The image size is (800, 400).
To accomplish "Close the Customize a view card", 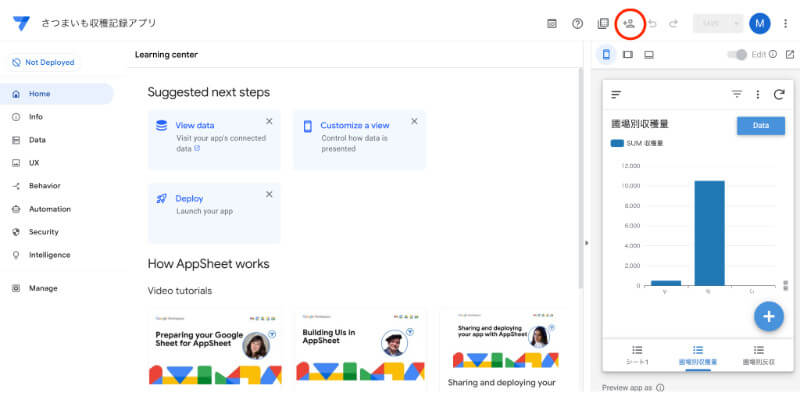I will pyautogui.click(x=414, y=121).
